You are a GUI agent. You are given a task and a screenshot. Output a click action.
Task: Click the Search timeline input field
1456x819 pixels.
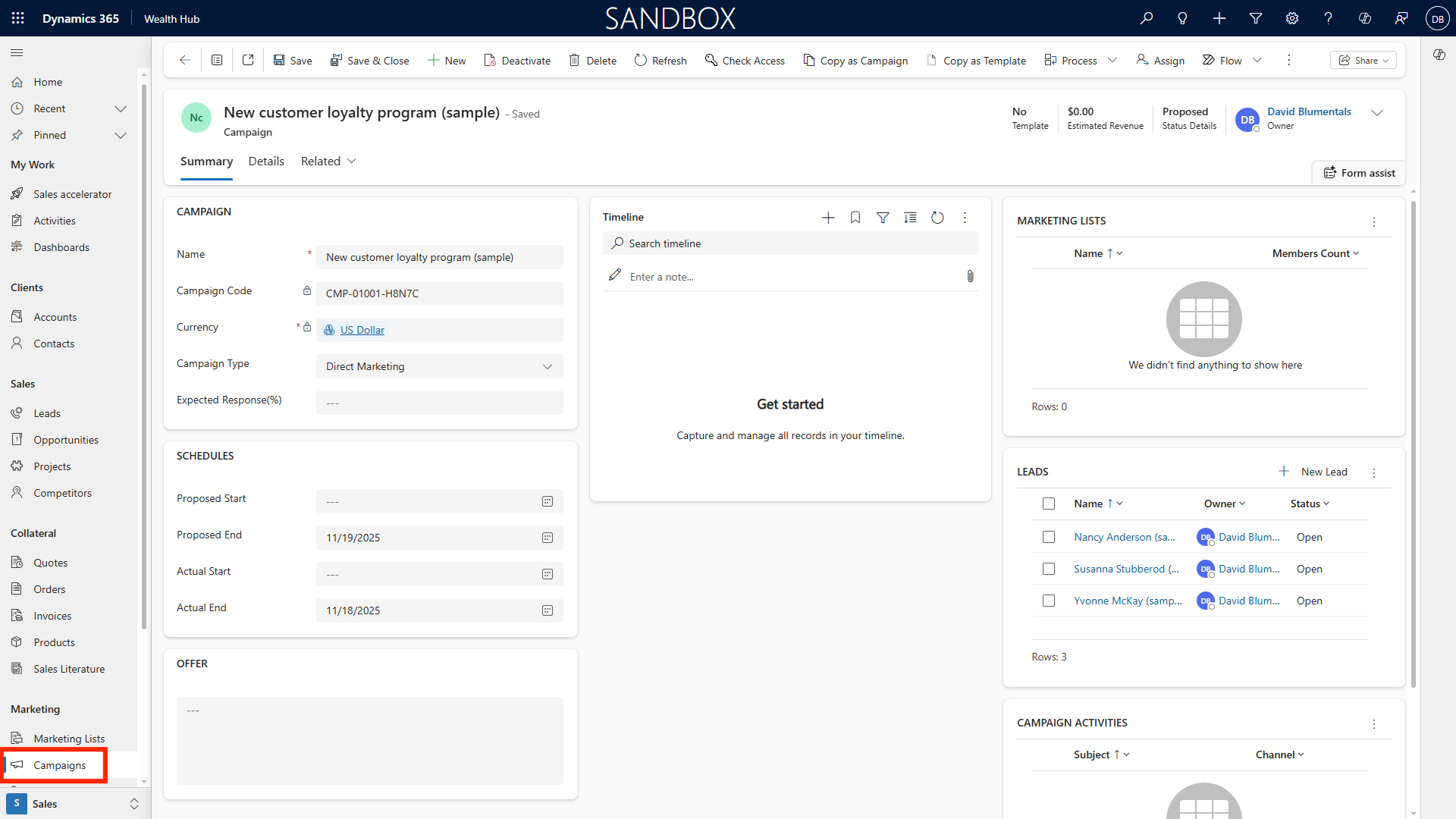coord(790,243)
